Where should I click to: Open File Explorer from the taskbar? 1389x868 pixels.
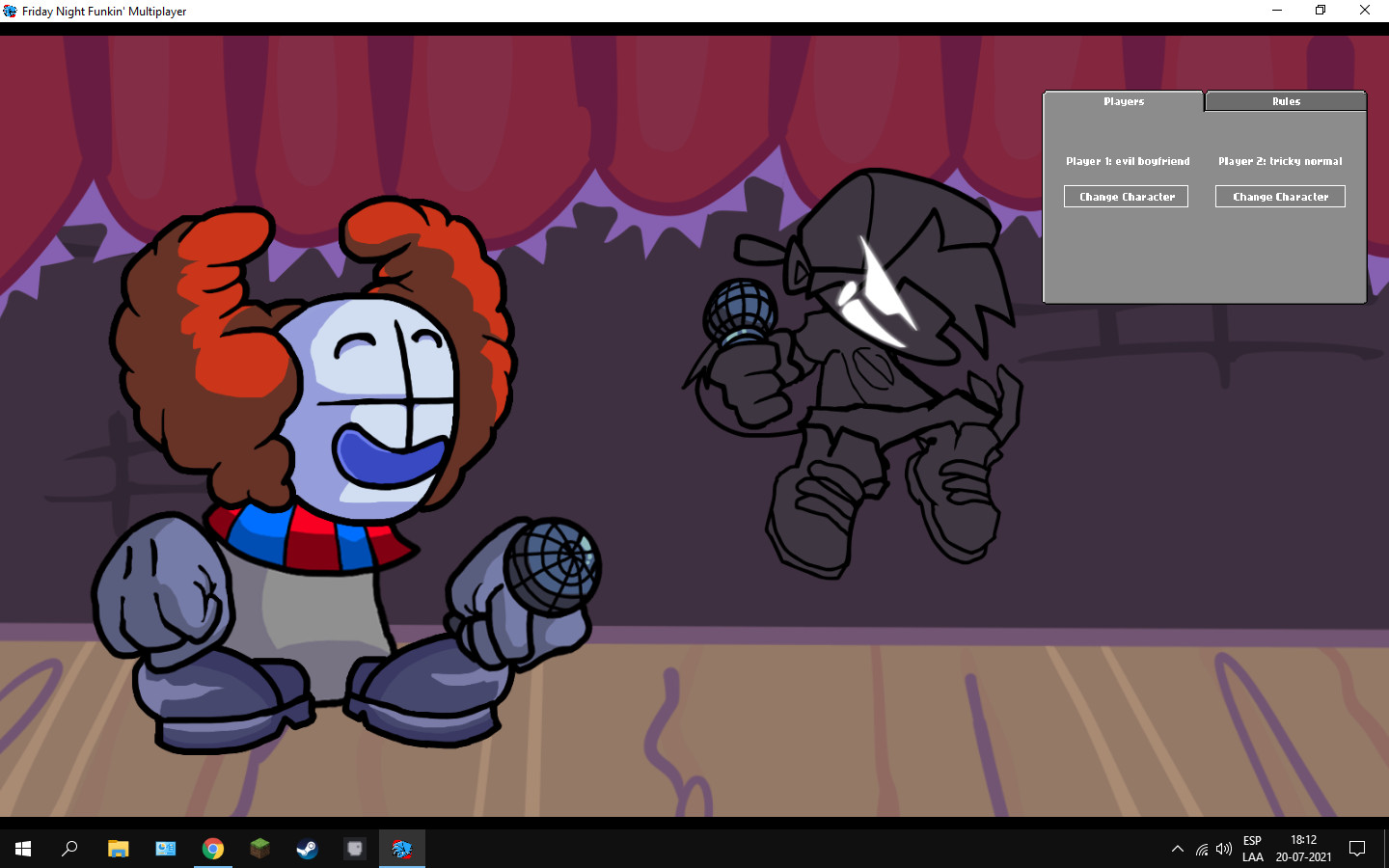(118, 849)
